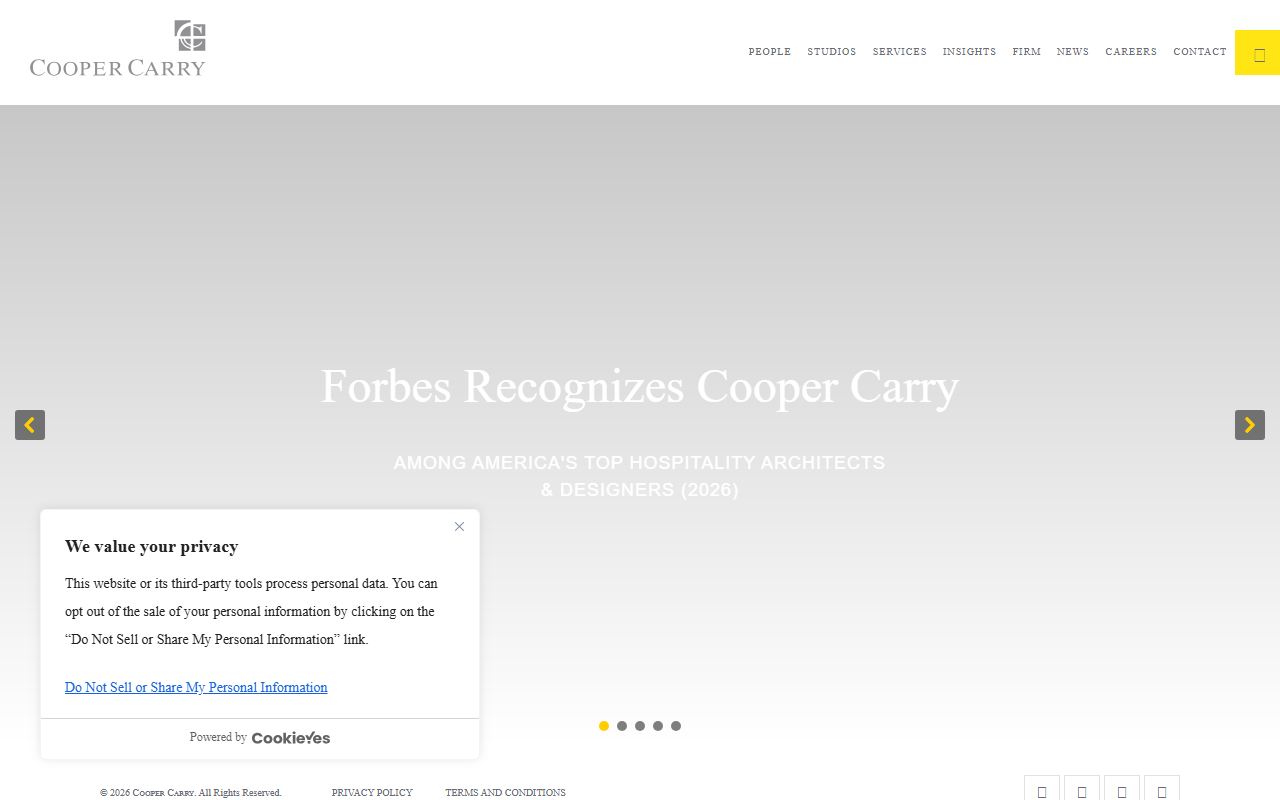Open the Studios menu
The image size is (1280, 800).
tap(832, 52)
